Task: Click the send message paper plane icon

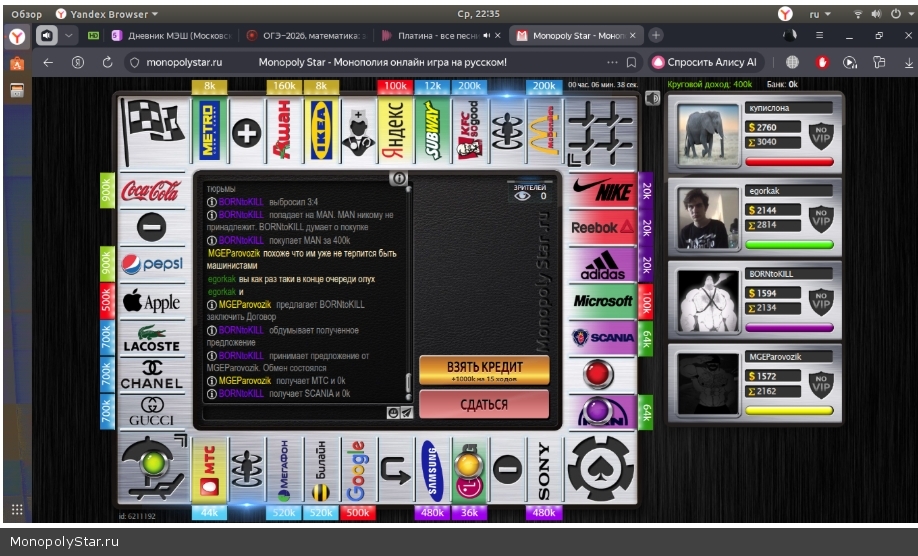Action: tap(406, 412)
